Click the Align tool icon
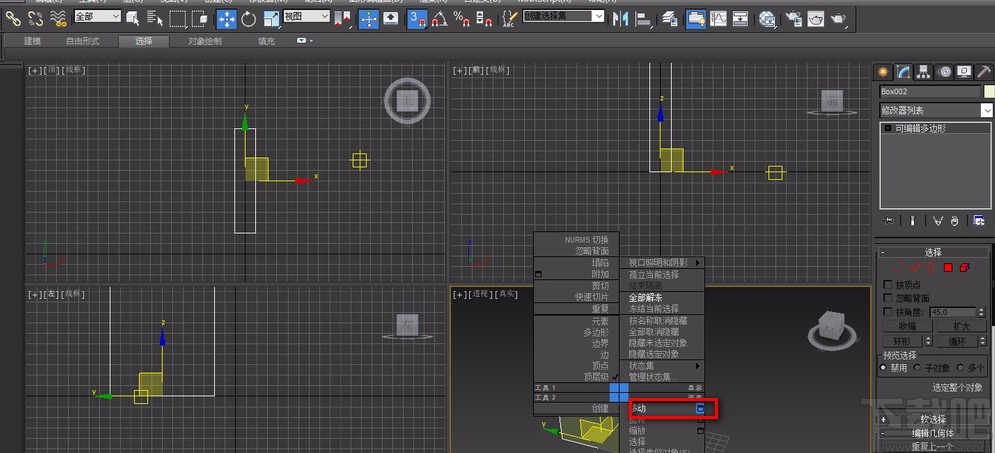Screen dimensions: 995x453 click(643, 20)
